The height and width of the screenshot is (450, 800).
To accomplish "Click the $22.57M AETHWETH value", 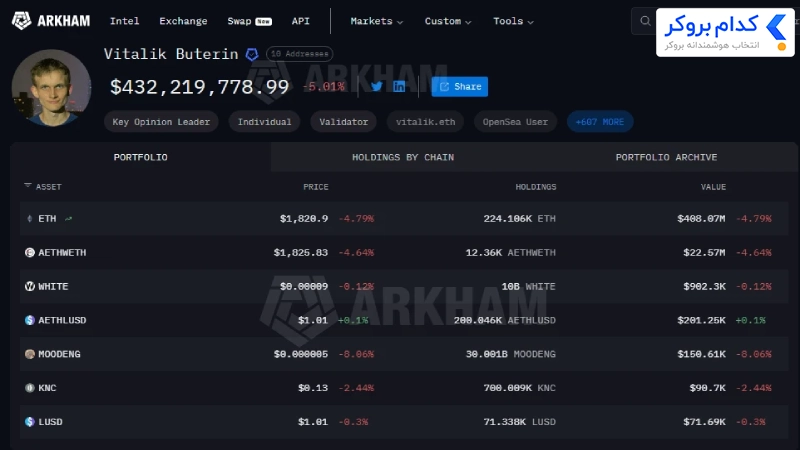I will [x=704, y=253].
